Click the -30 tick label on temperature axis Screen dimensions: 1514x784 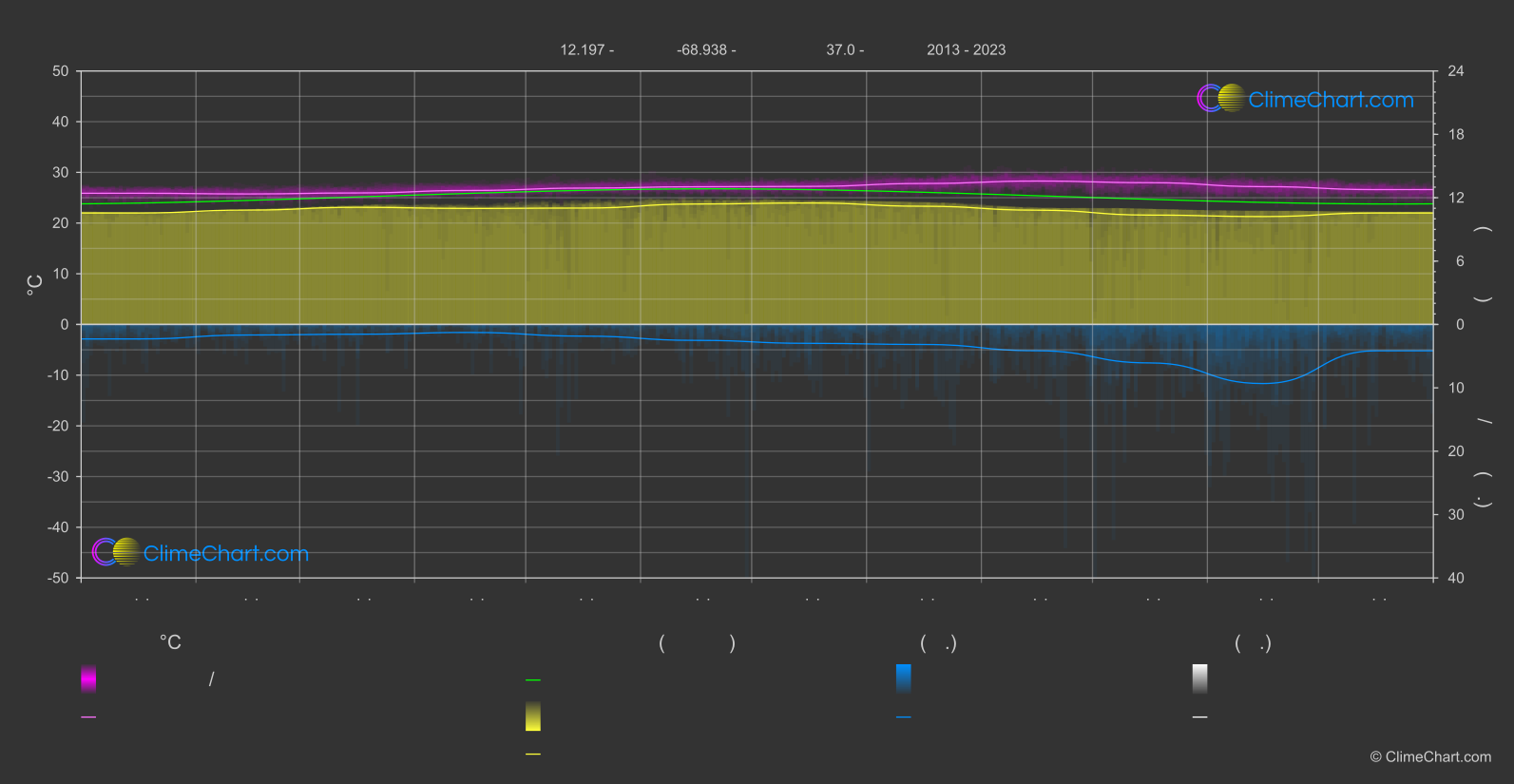tap(58, 477)
